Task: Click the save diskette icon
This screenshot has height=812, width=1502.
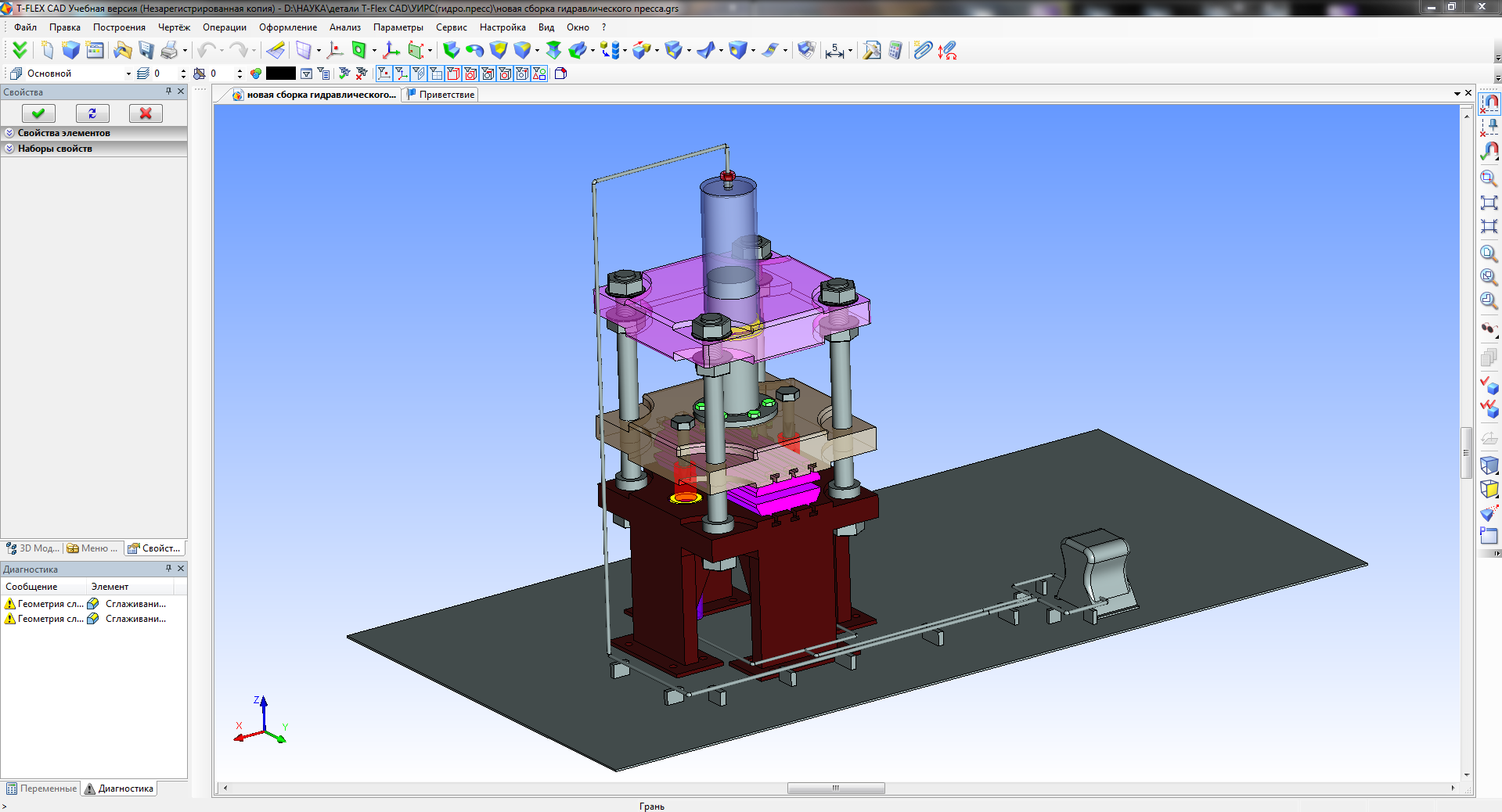Action: (x=146, y=51)
